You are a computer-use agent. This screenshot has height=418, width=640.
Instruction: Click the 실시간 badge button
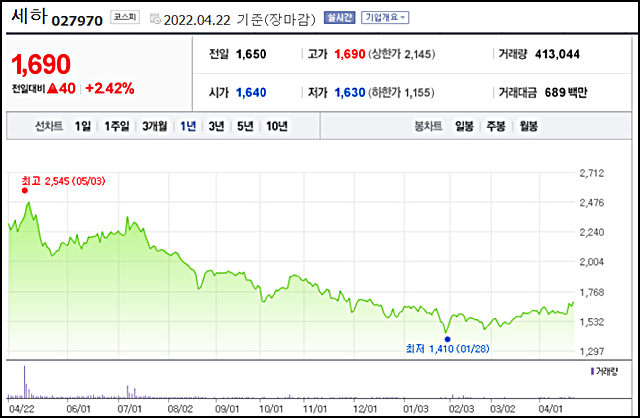point(340,18)
